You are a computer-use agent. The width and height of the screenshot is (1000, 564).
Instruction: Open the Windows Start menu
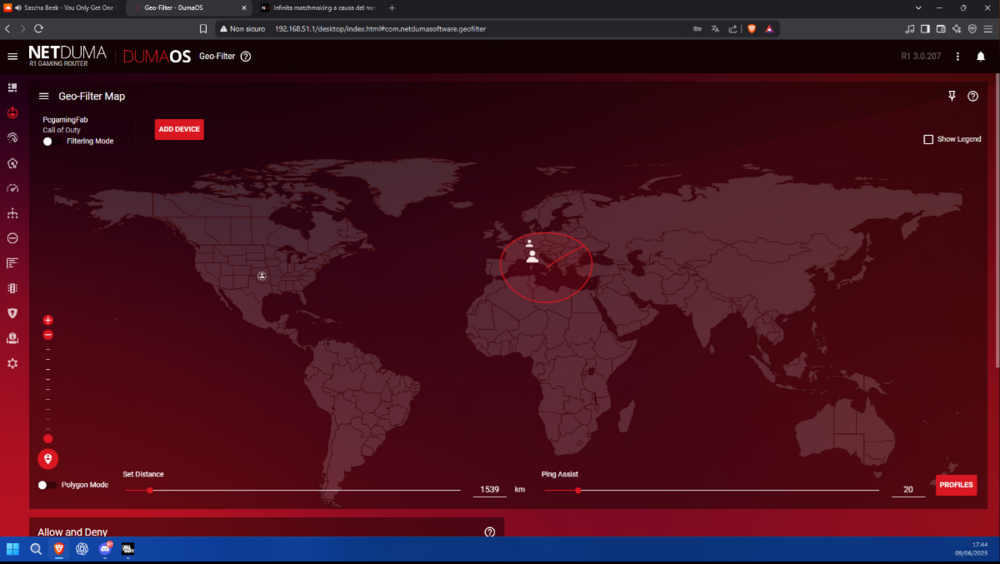pos(12,549)
